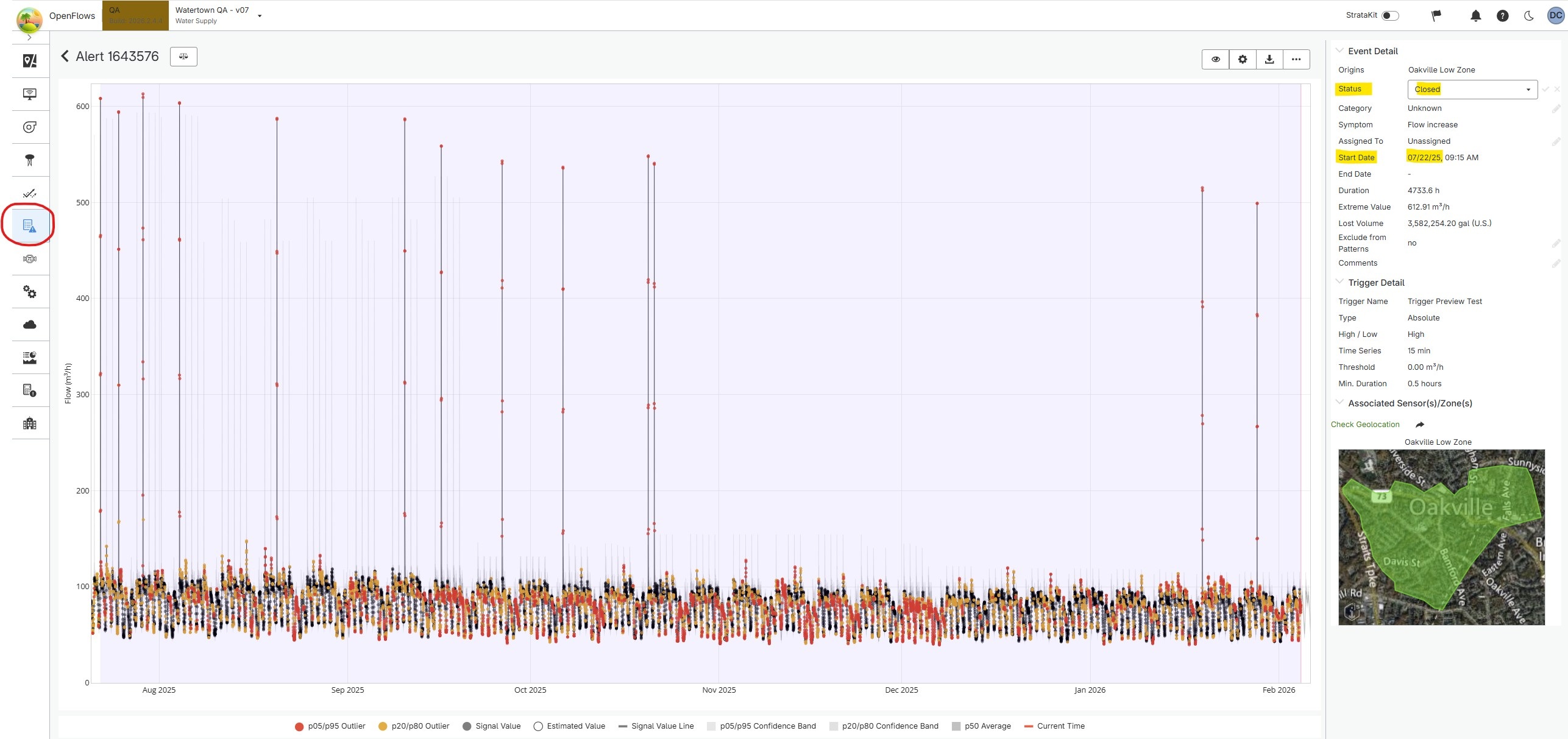Open the Status dropdown showing Closed
This screenshot has height=739, width=1568.
pyautogui.click(x=1472, y=90)
